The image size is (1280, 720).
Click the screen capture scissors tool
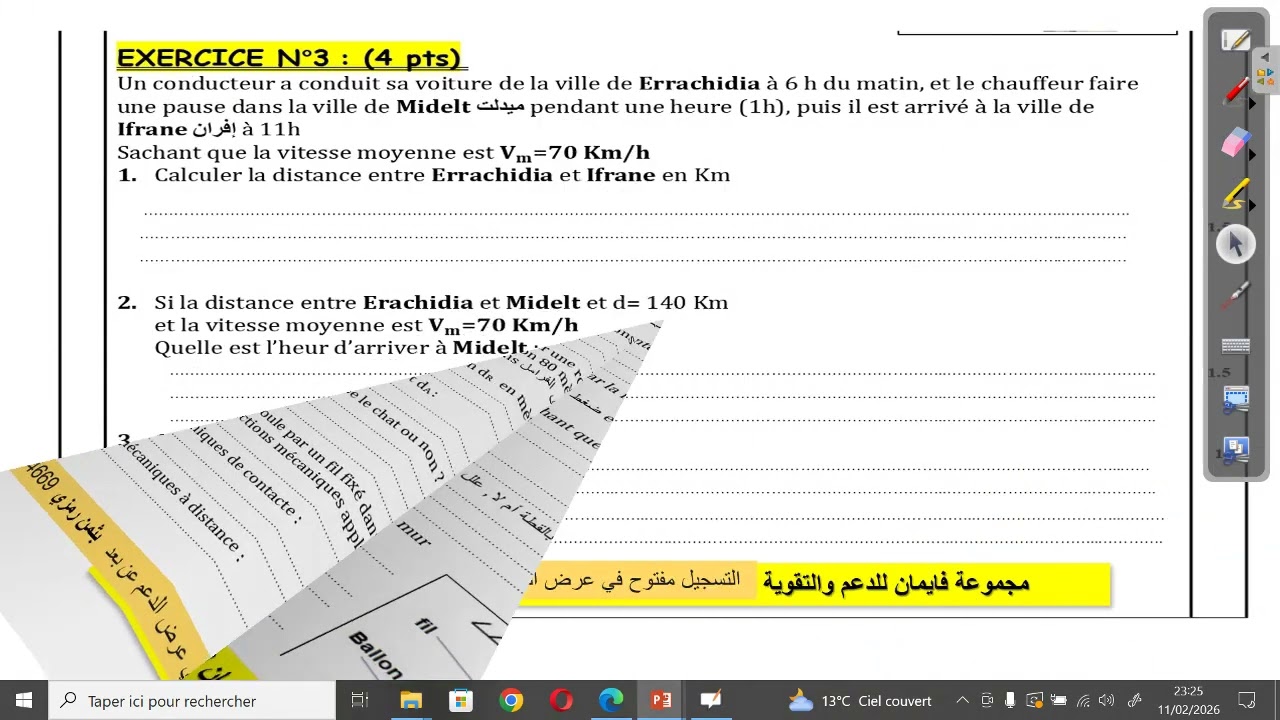(1235, 398)
